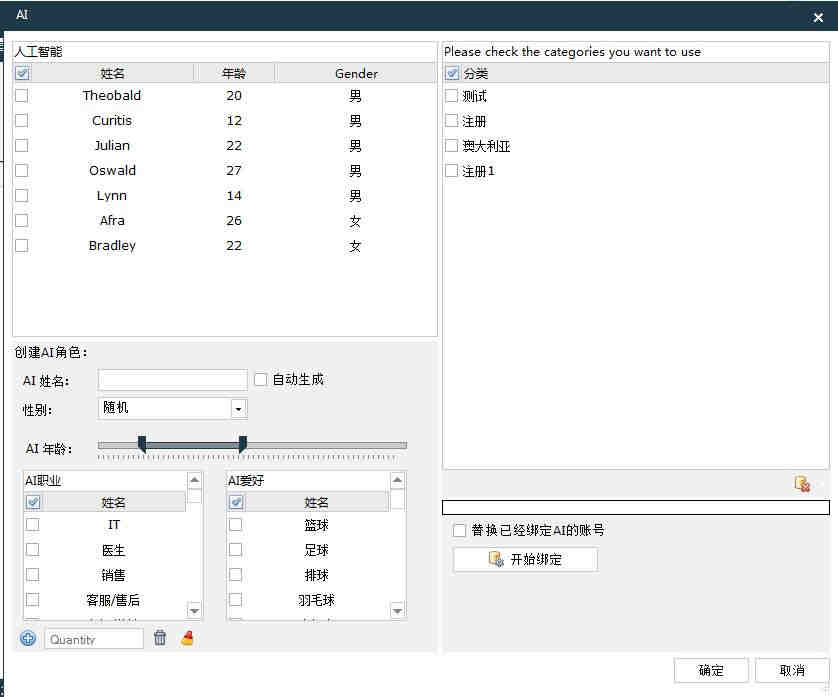Viewport: 838px width, 697px height.
Task: Check the 客服/售后 occupation
Action: (x=33, y=600)
